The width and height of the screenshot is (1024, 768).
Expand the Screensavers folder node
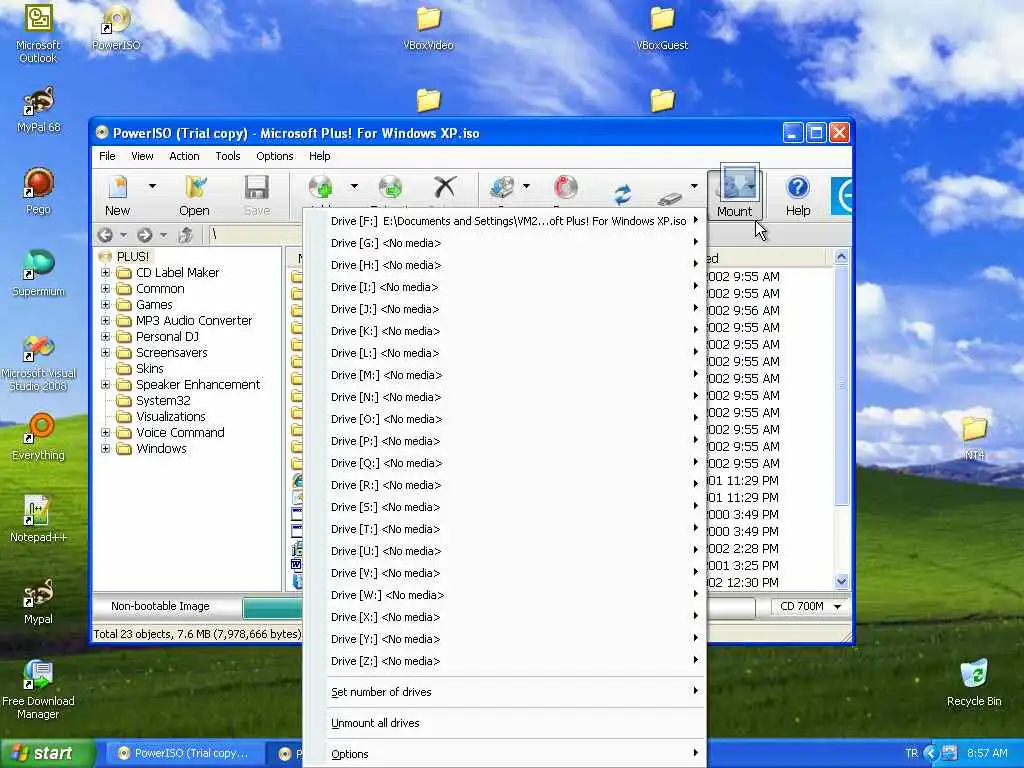[105, 353]
